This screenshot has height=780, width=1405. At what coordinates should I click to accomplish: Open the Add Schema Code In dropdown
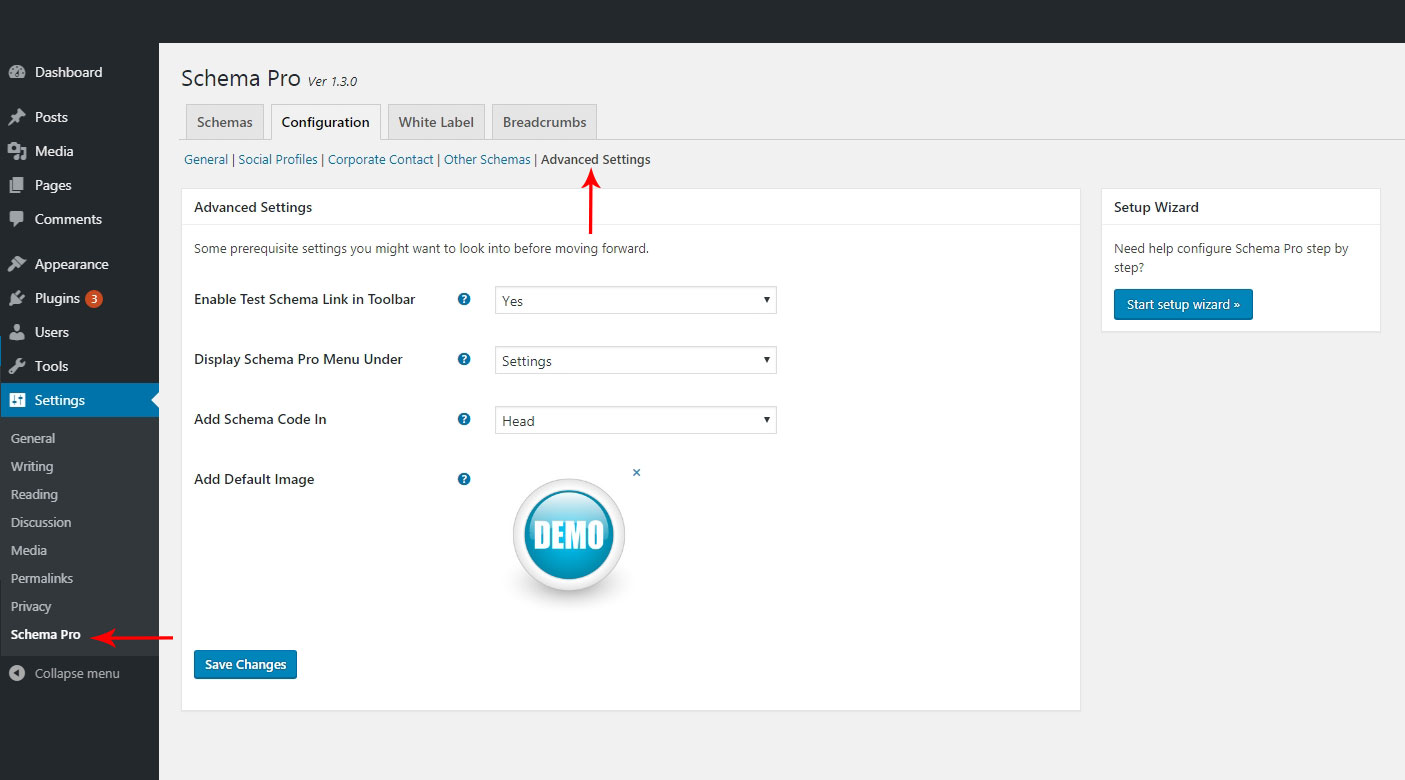click(635, 420)
